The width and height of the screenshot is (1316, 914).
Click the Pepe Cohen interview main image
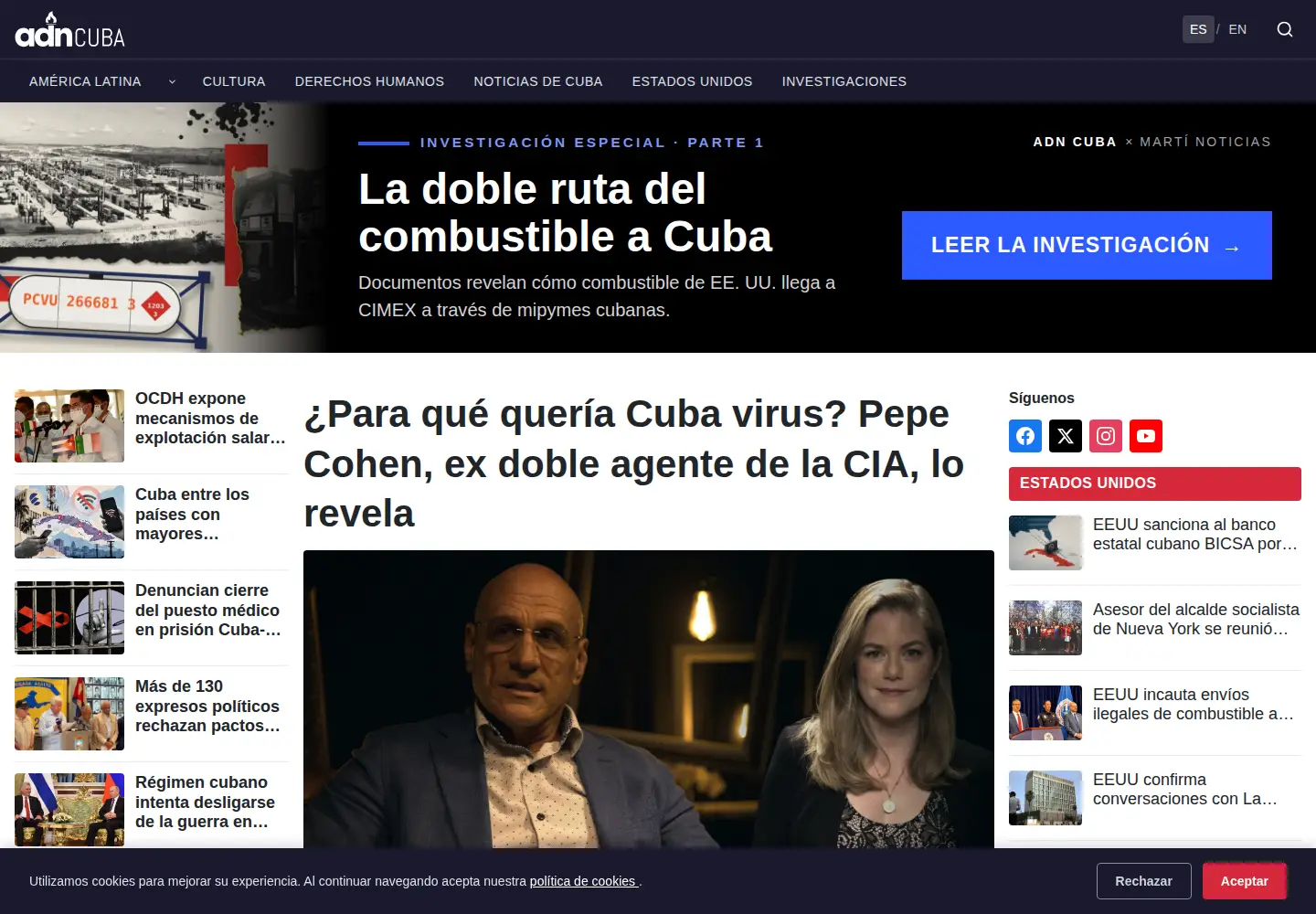point(649,699)
